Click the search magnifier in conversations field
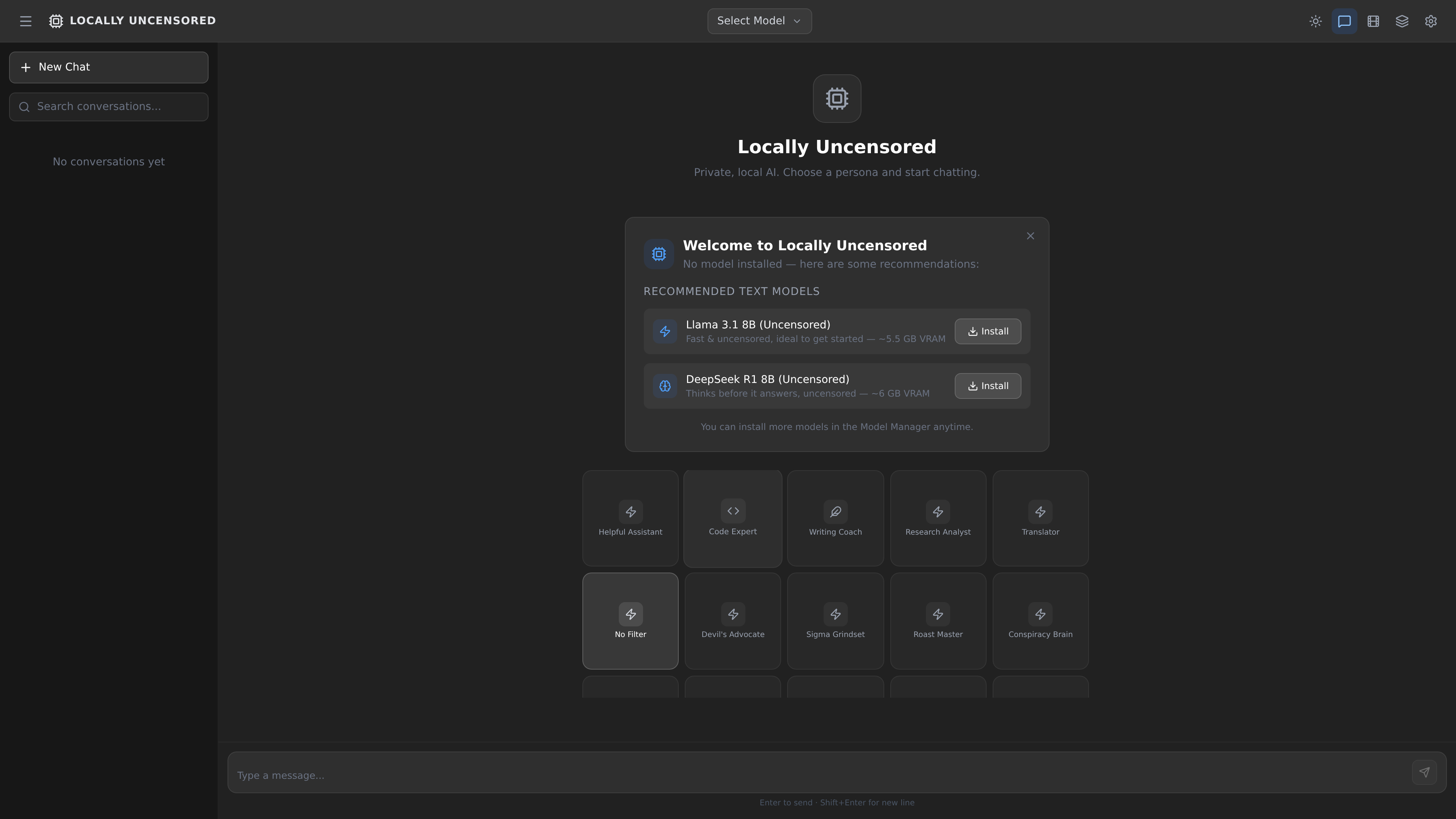Viewport: 1456px width, 819px height. 24,106
